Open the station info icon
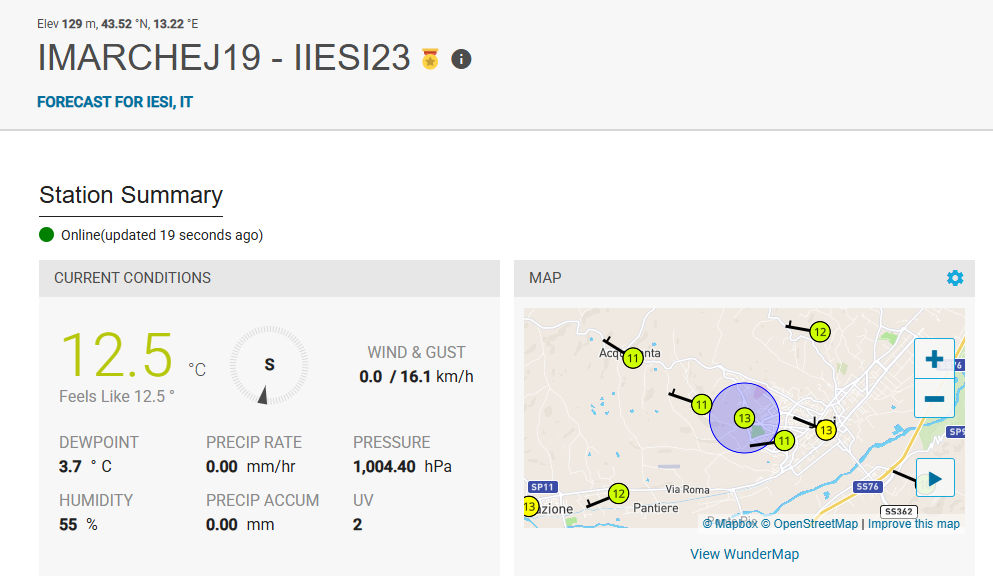Image resolution: width=993 pixels, height=584 pixels. [x=461, y=59]
